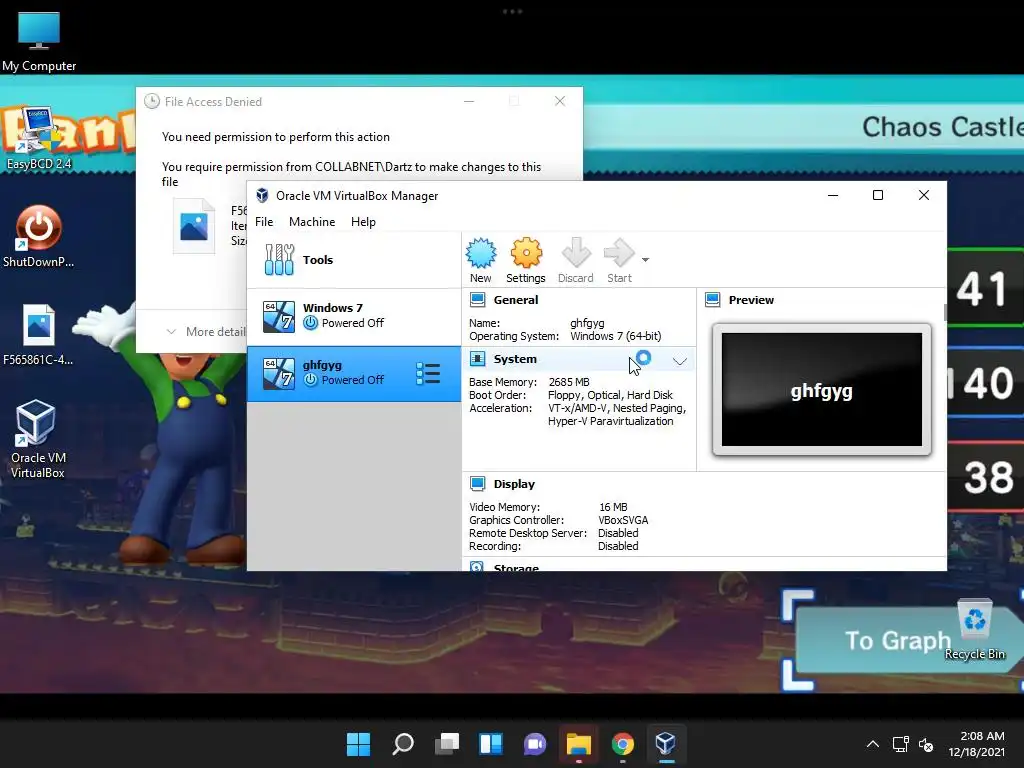The height and width of the screenshot is (768, 1024).
Task: Select the Windows 7 virtual machine
Action: click(354, 317)
